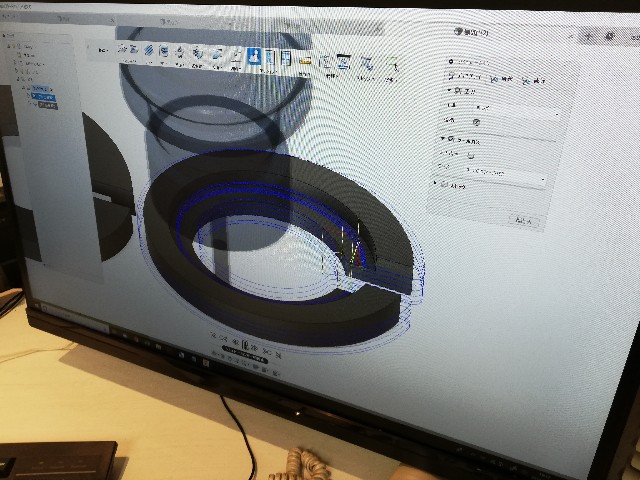Jump to start using the first player control
Screen dimensions: 640x480
[x=213, y=336]
